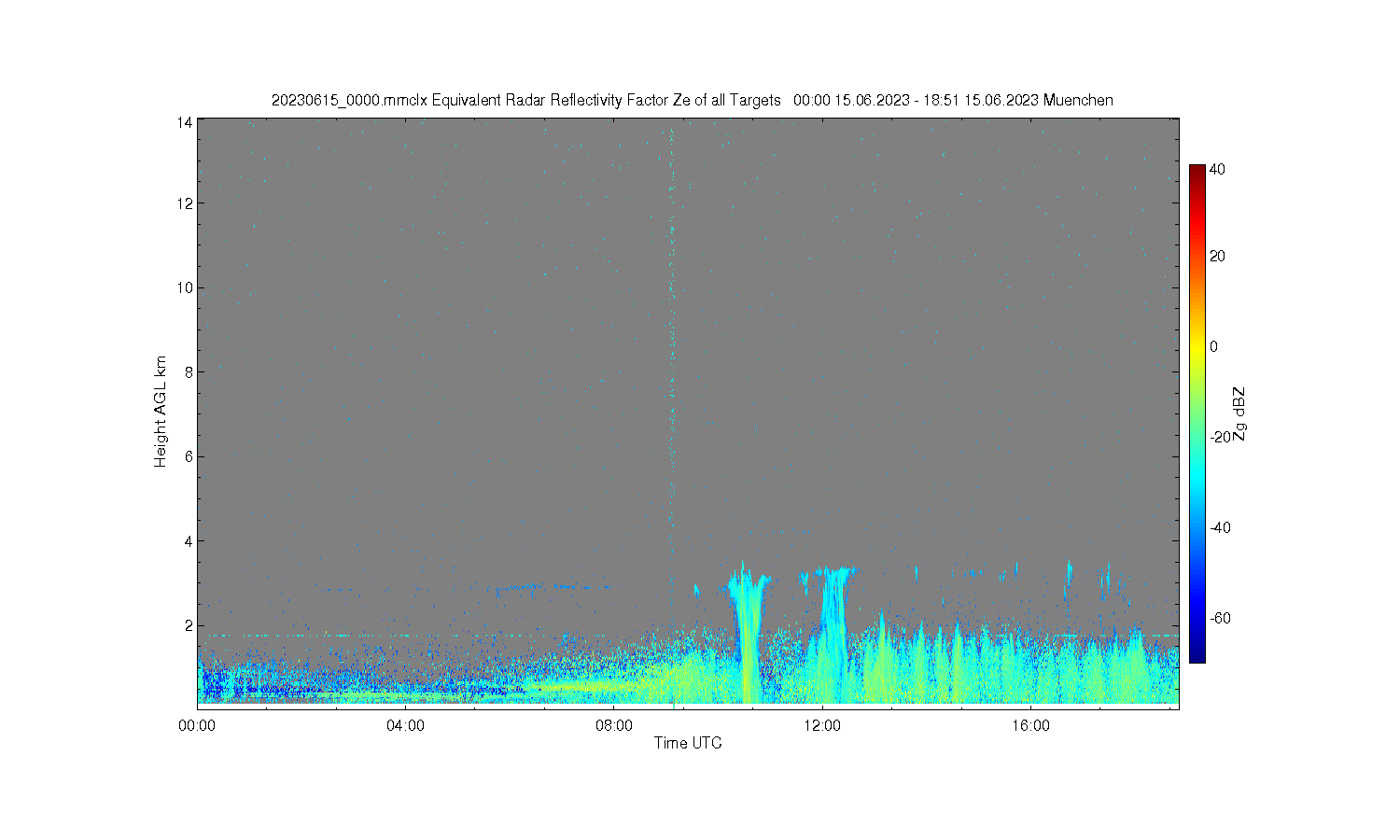1400x840 pixels.
Task: Click the 2 km height tick label
Action: pos(189,625)
